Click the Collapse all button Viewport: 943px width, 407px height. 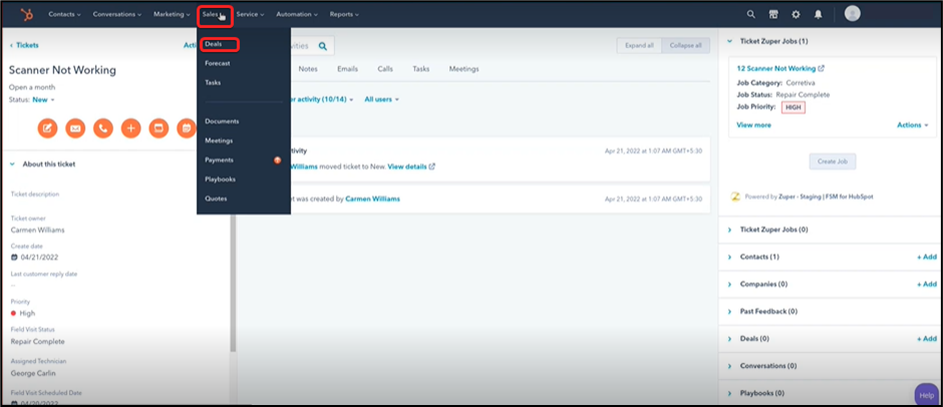pos(686,45)
